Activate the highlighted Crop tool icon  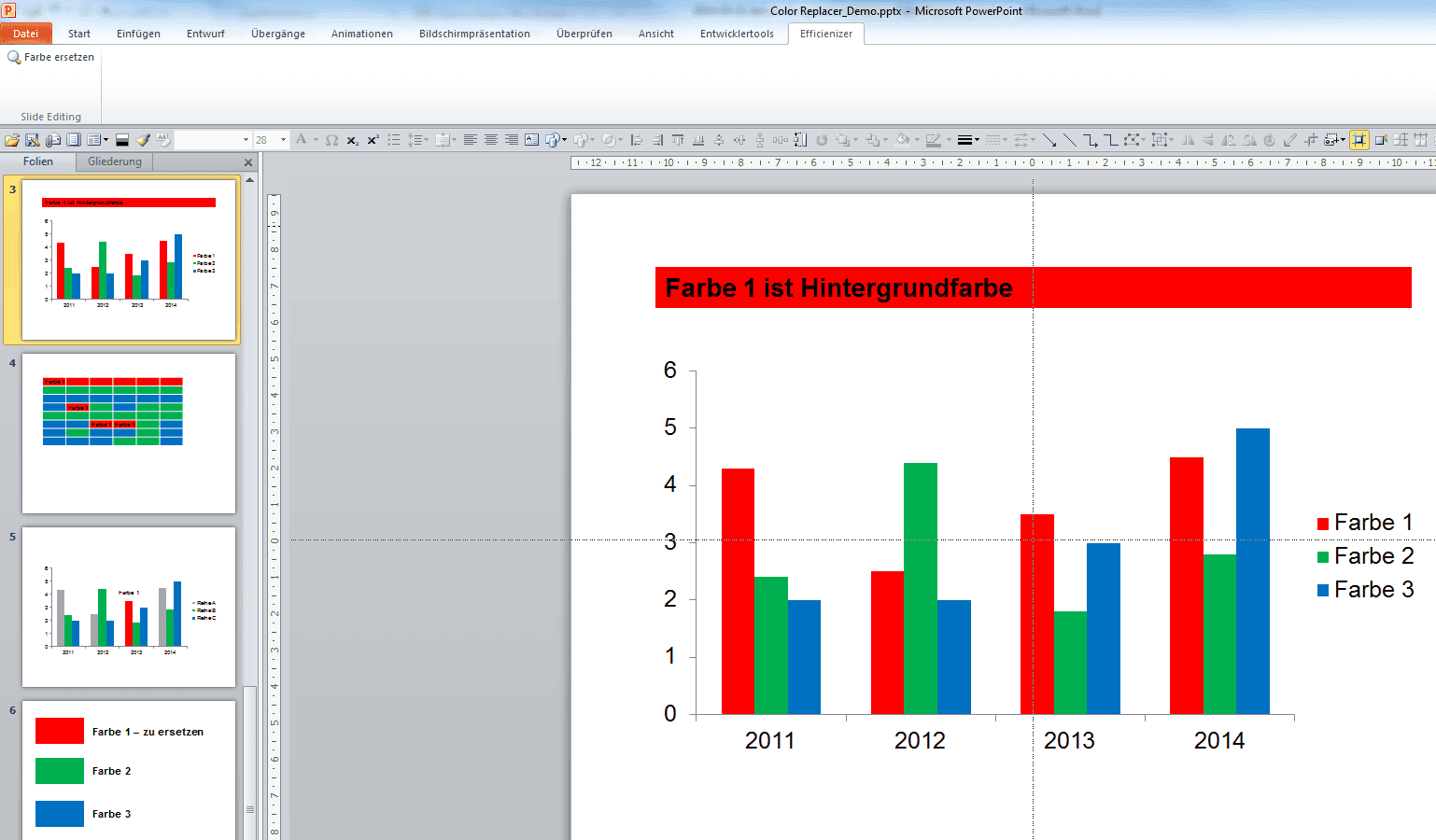pyautogui.click(x=1359, y=140)
